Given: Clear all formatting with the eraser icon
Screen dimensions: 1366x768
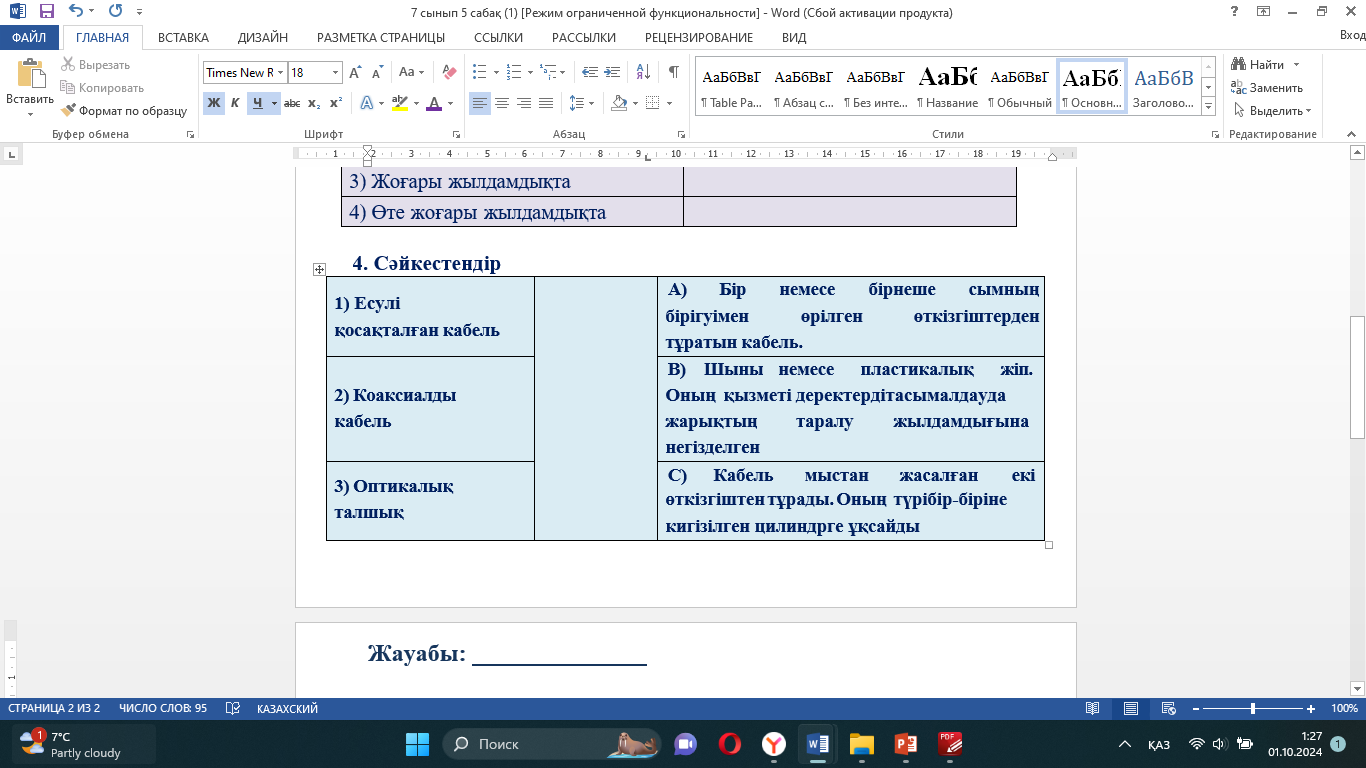Looking at the screenshot, I should click(449, 73).
